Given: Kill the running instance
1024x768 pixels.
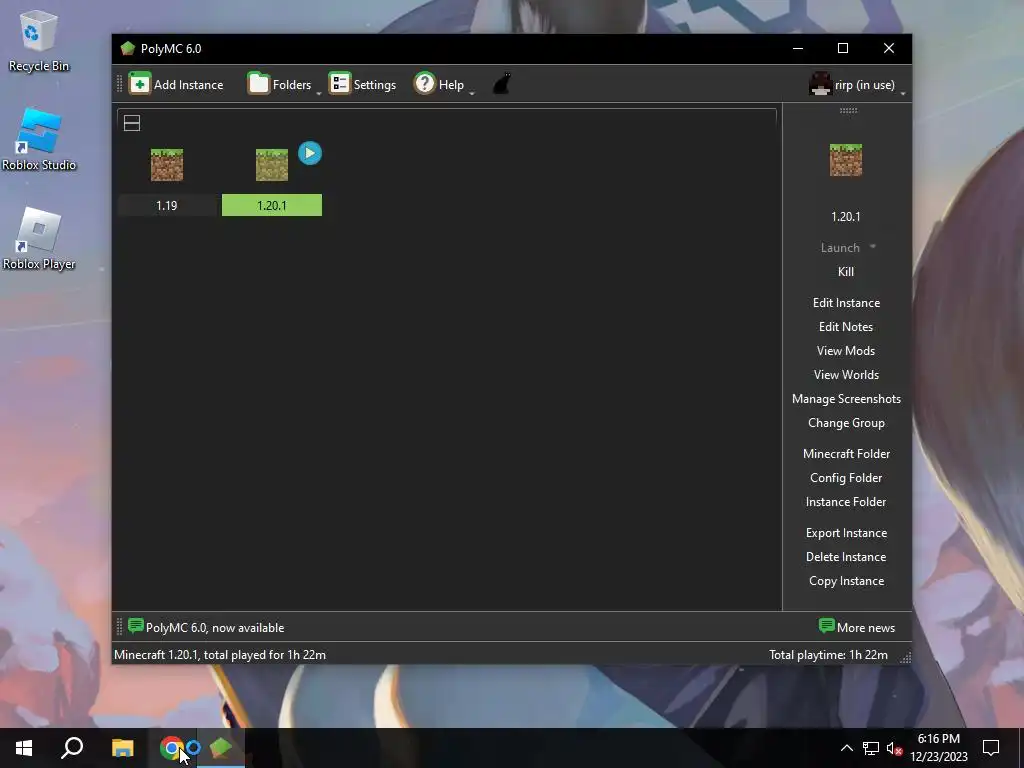Looking at the screenshot, I should click(846, 272).
